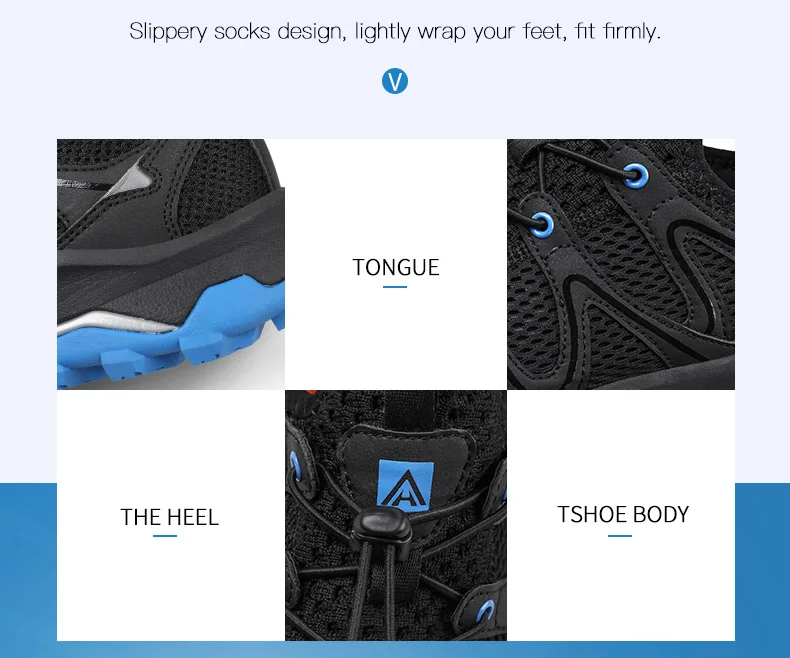This screenshot has height=658, width=790.
Task: Click the lower blue lace eyelet
Action: (542, 224)
